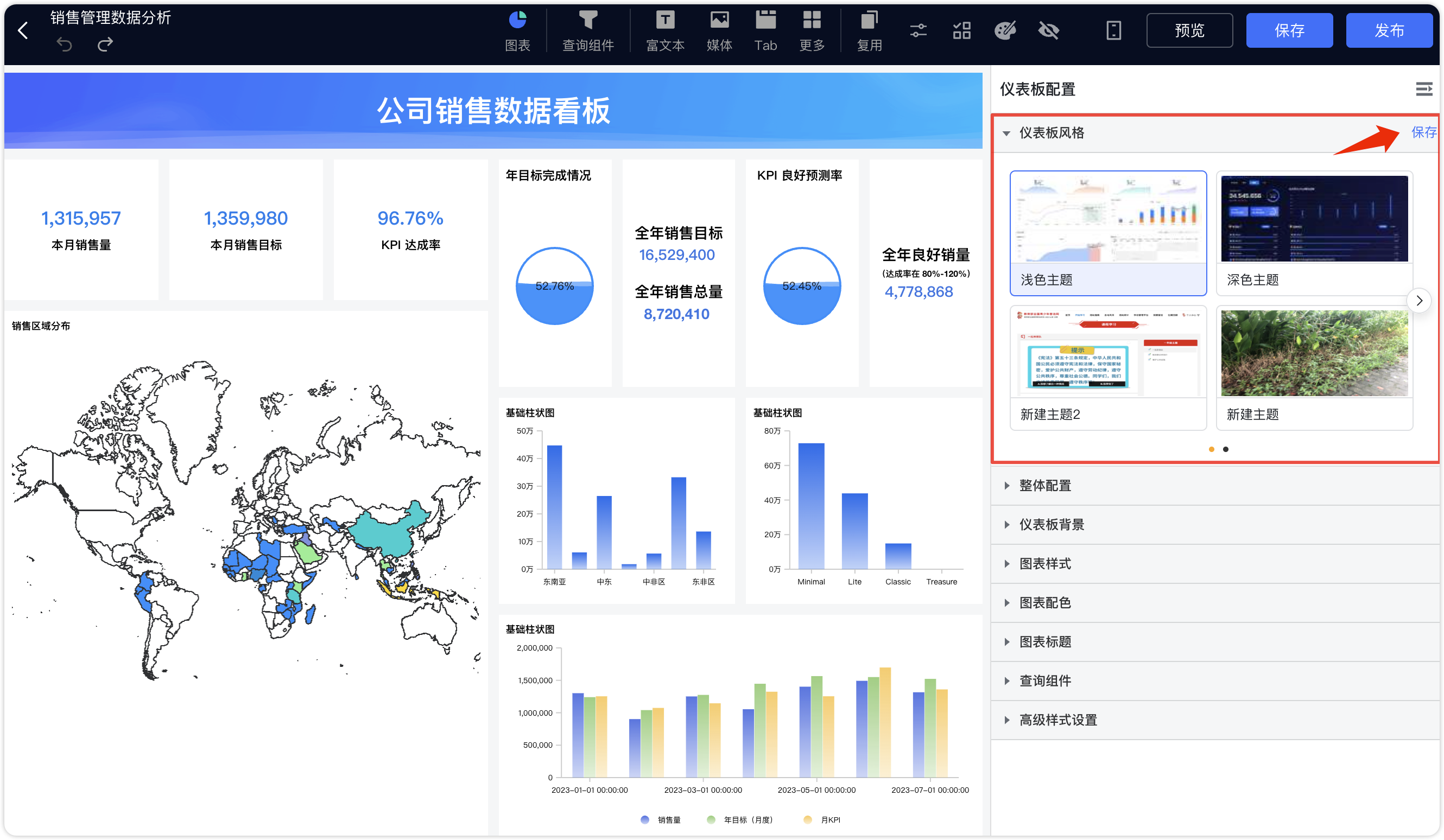The width and height of the screenshot is (1444, 840).
Task: Open the 复用 reuse option
Action: click(869, 31)
